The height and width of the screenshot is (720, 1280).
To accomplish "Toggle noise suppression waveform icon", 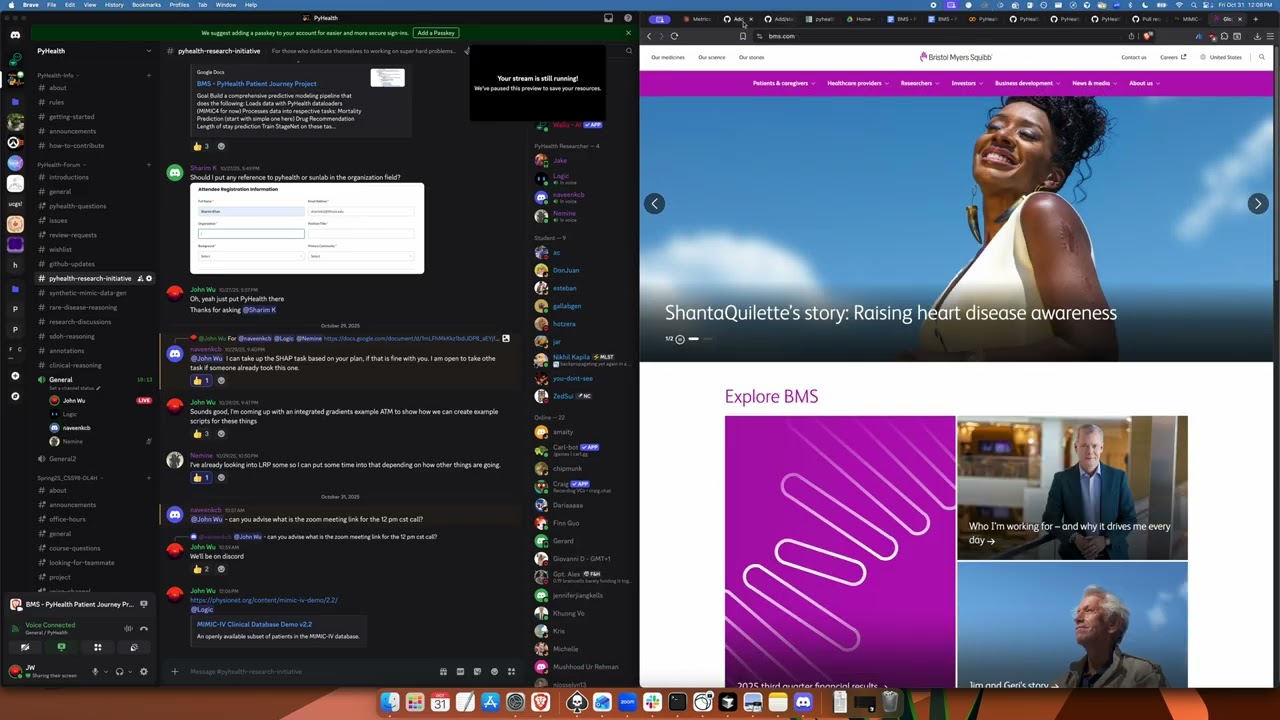I will click(x=128, y=629).
